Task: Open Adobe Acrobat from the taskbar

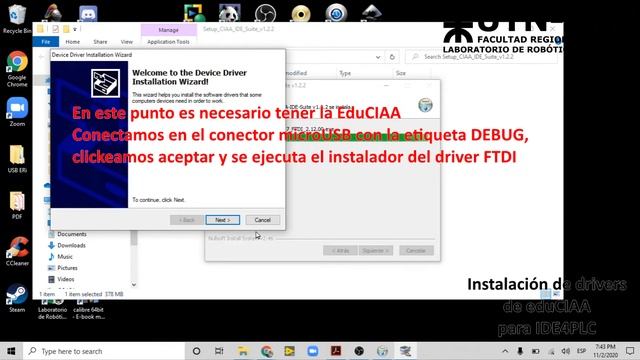Action: 336,351
